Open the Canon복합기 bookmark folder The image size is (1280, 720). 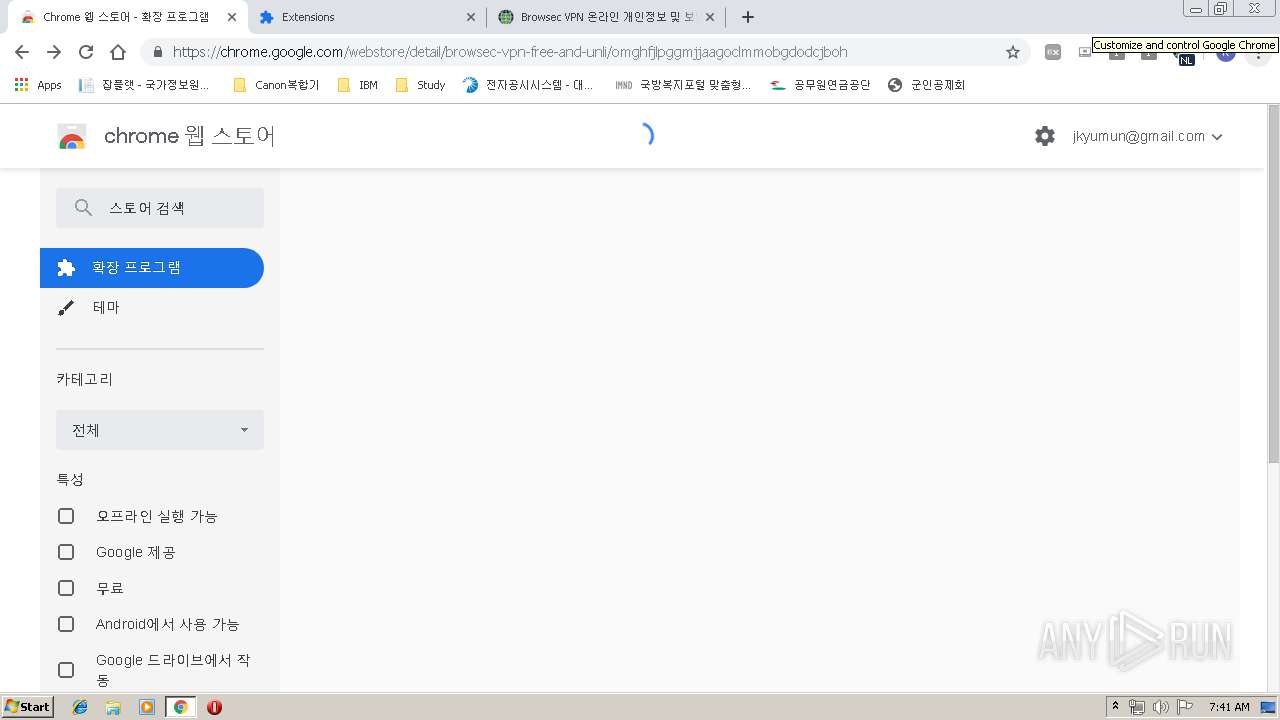point(276,85)
